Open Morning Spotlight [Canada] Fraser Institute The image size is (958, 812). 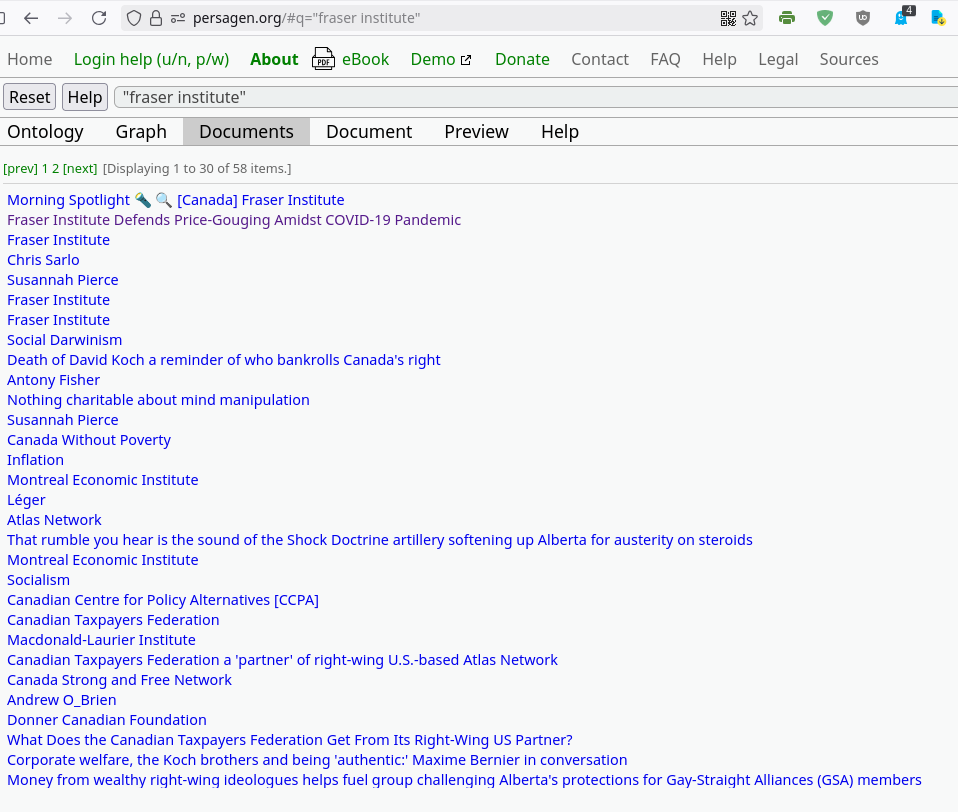click(176, 200)
